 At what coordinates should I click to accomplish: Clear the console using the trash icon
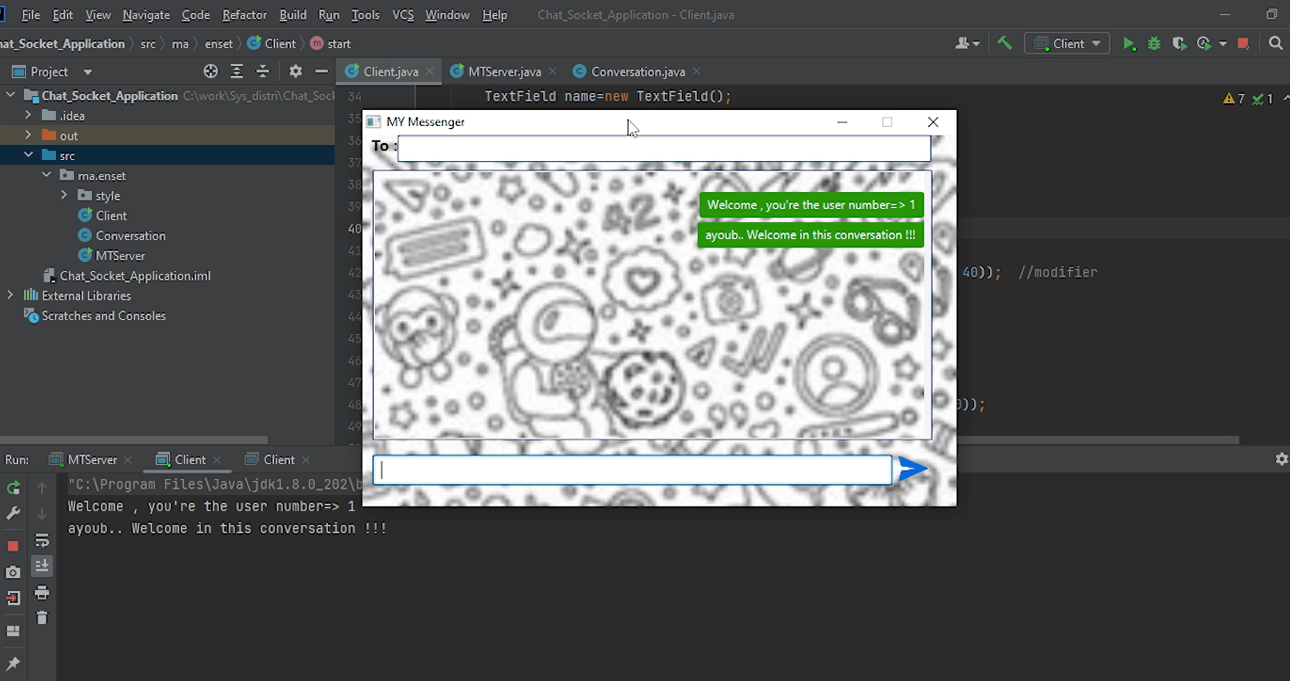tap(42, 620)
